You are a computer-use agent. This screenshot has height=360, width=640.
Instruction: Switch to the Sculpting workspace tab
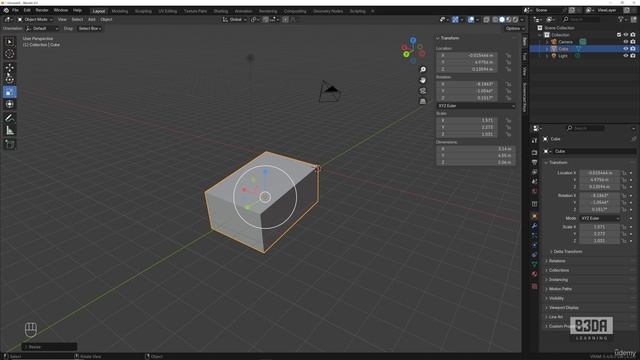click(x=143, y=11)
